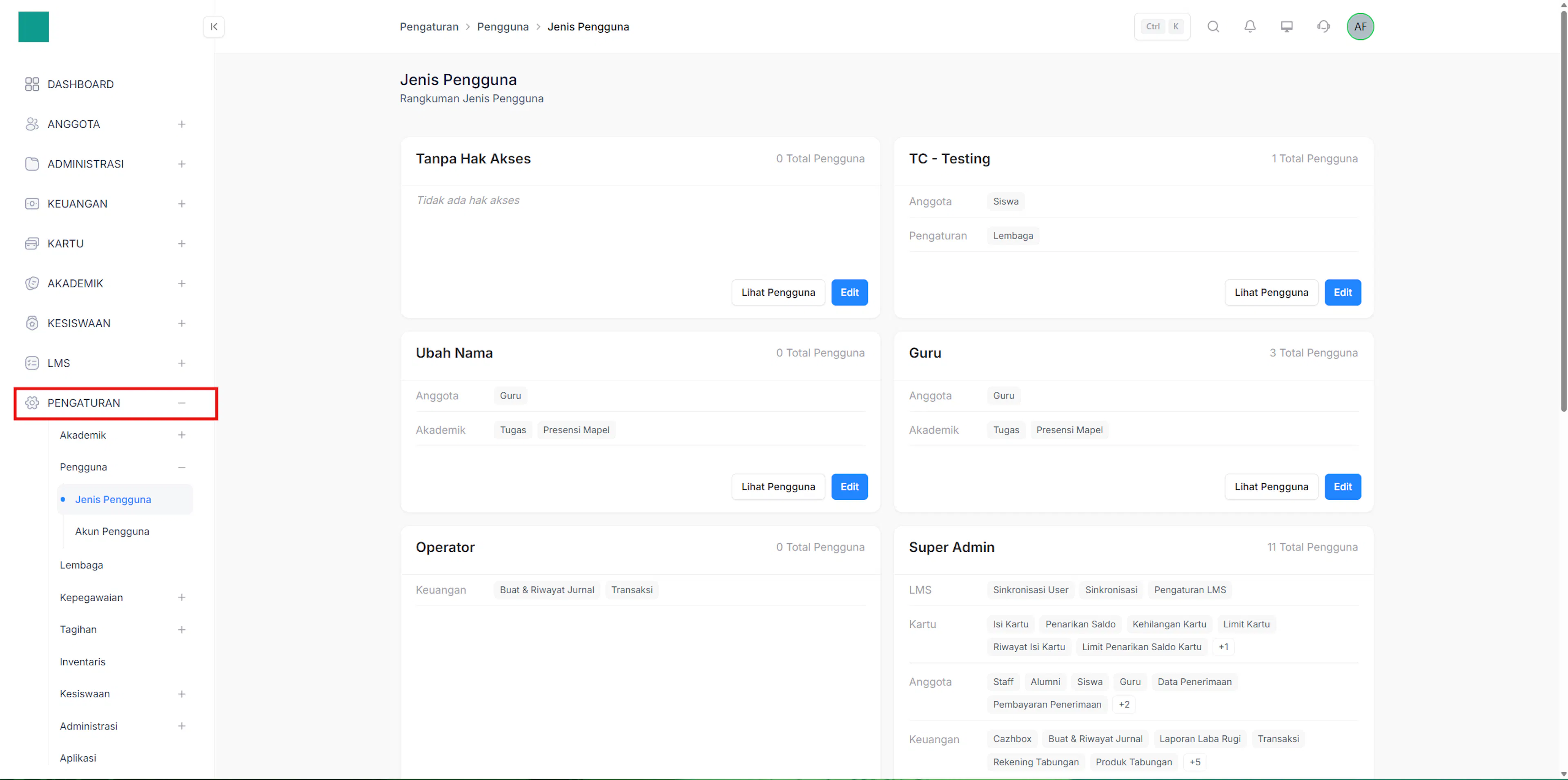Expand the KEUANGAN menu plus
This screenshot has height=780, width=1568.
pyautogui.click(x=181, y=204)
